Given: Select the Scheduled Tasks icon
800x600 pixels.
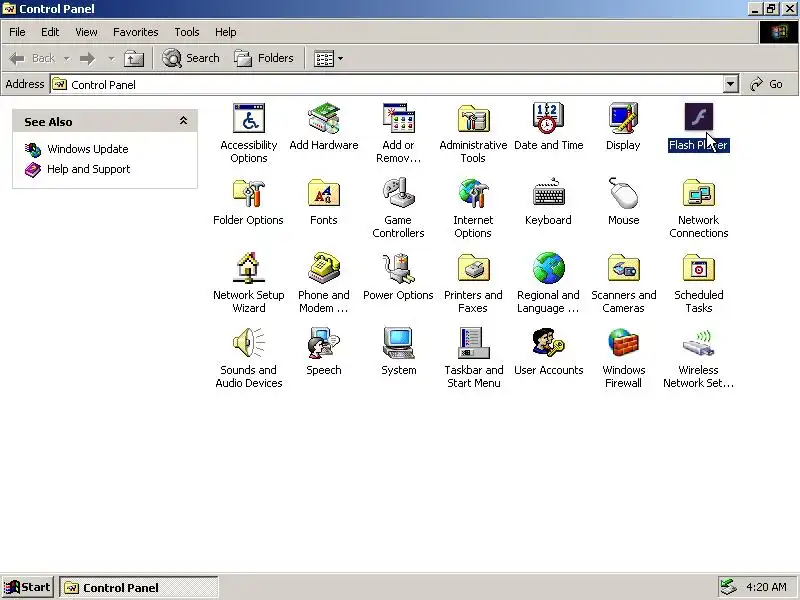Looking at the screenshot, I should 698,268.
